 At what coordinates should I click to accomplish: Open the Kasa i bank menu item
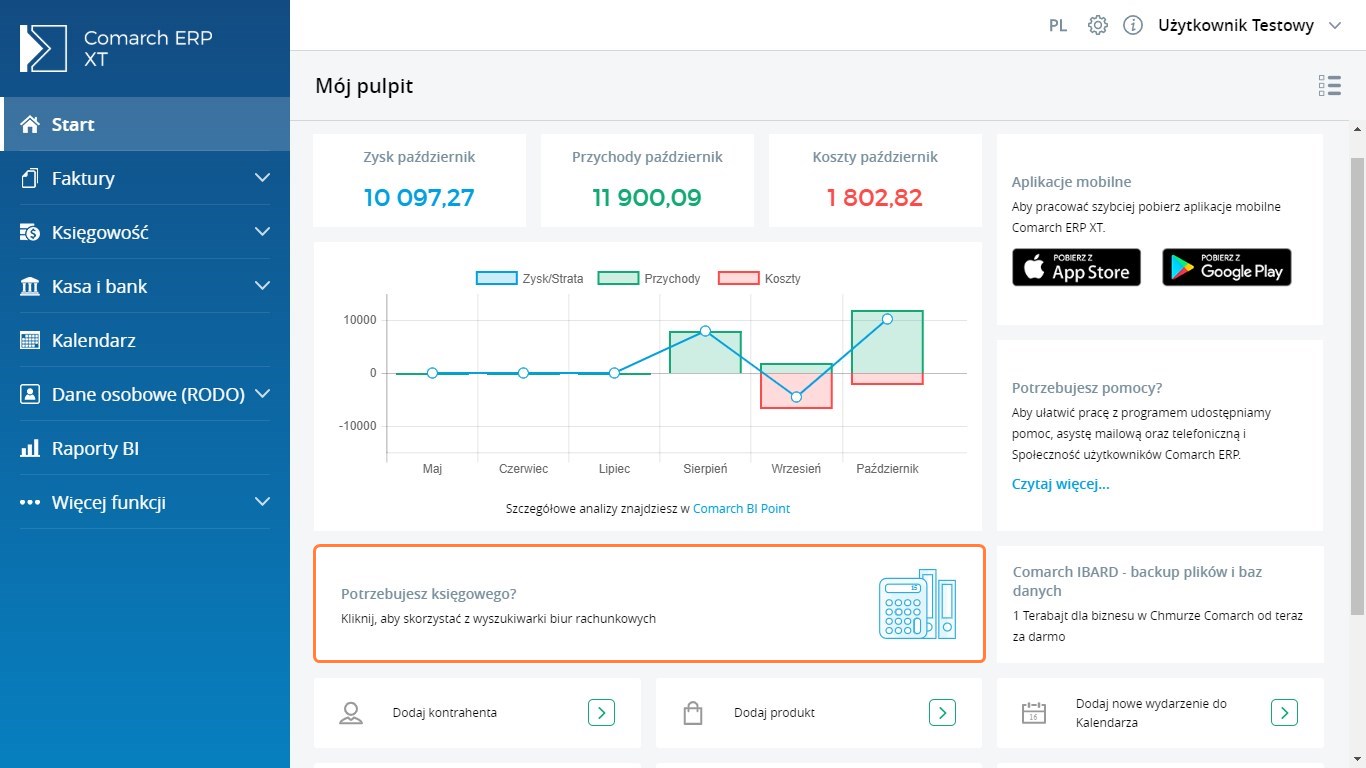145,286
